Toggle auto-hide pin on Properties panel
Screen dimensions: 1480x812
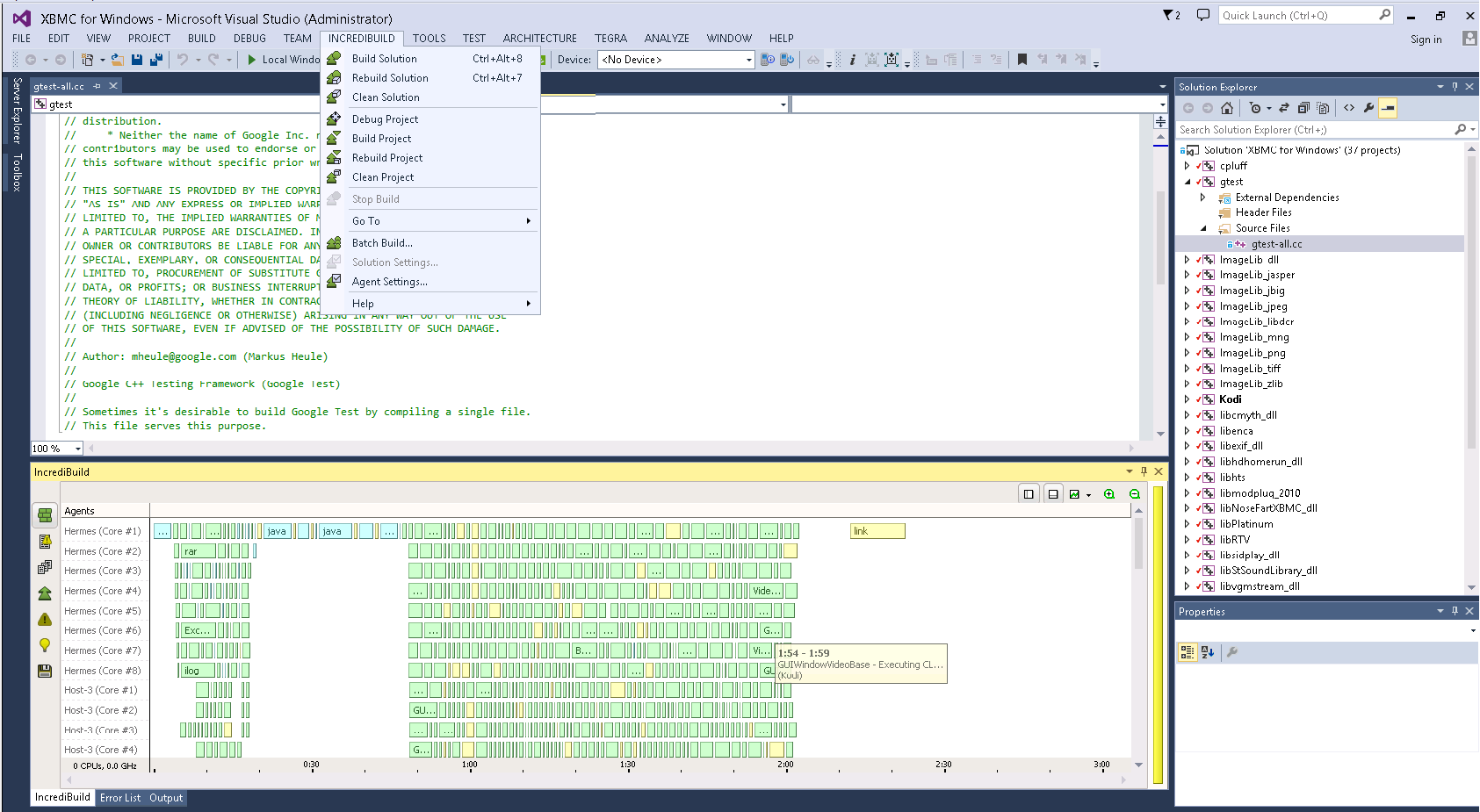tap(1455, 611)
